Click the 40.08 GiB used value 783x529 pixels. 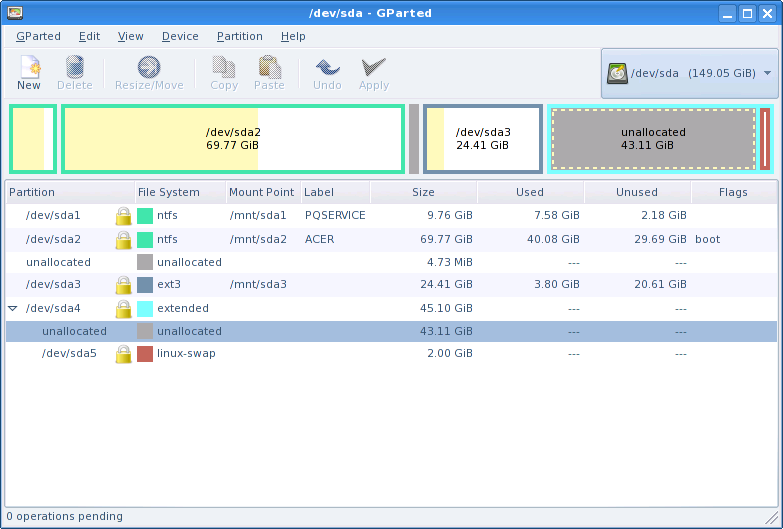pyautogui.click(x=553, y=239)
